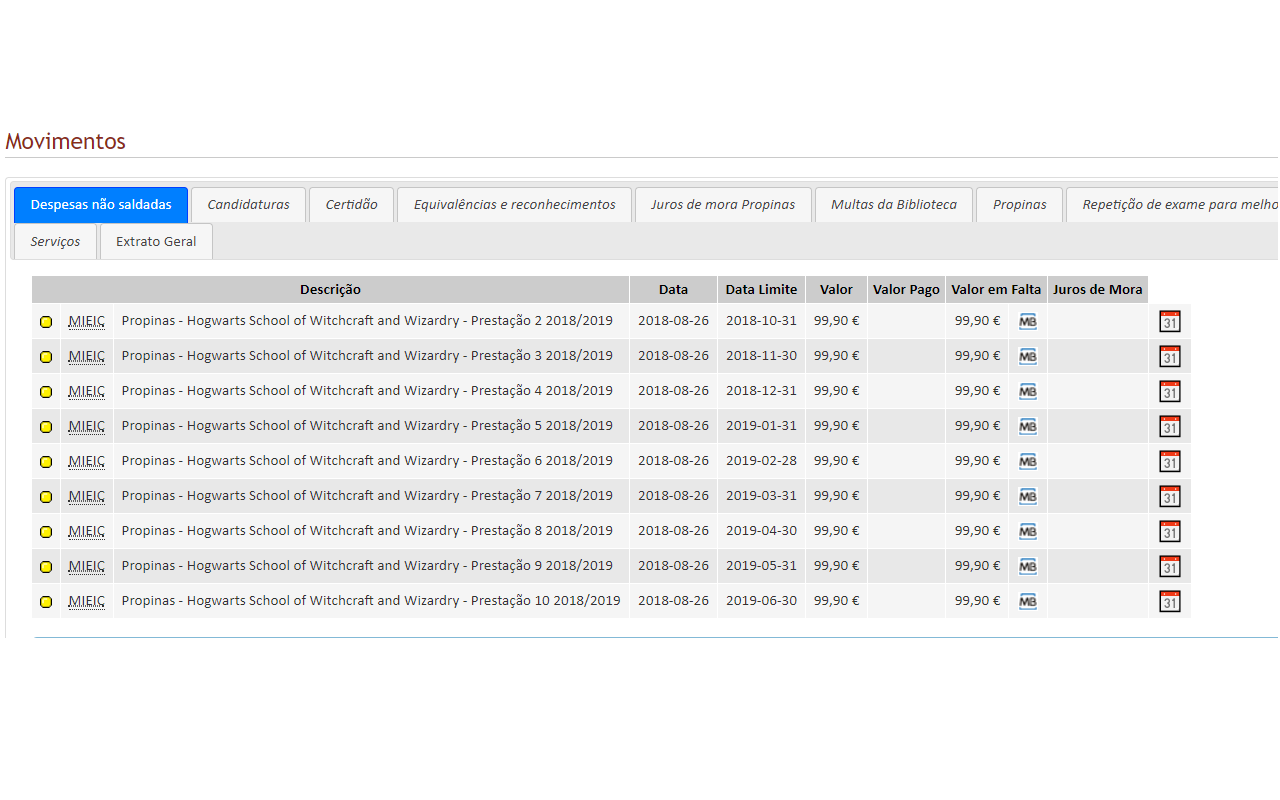Viewport: 1280px width, 800px height.
Task: Click the Valor Pago column header
Action: coord(906,290)
